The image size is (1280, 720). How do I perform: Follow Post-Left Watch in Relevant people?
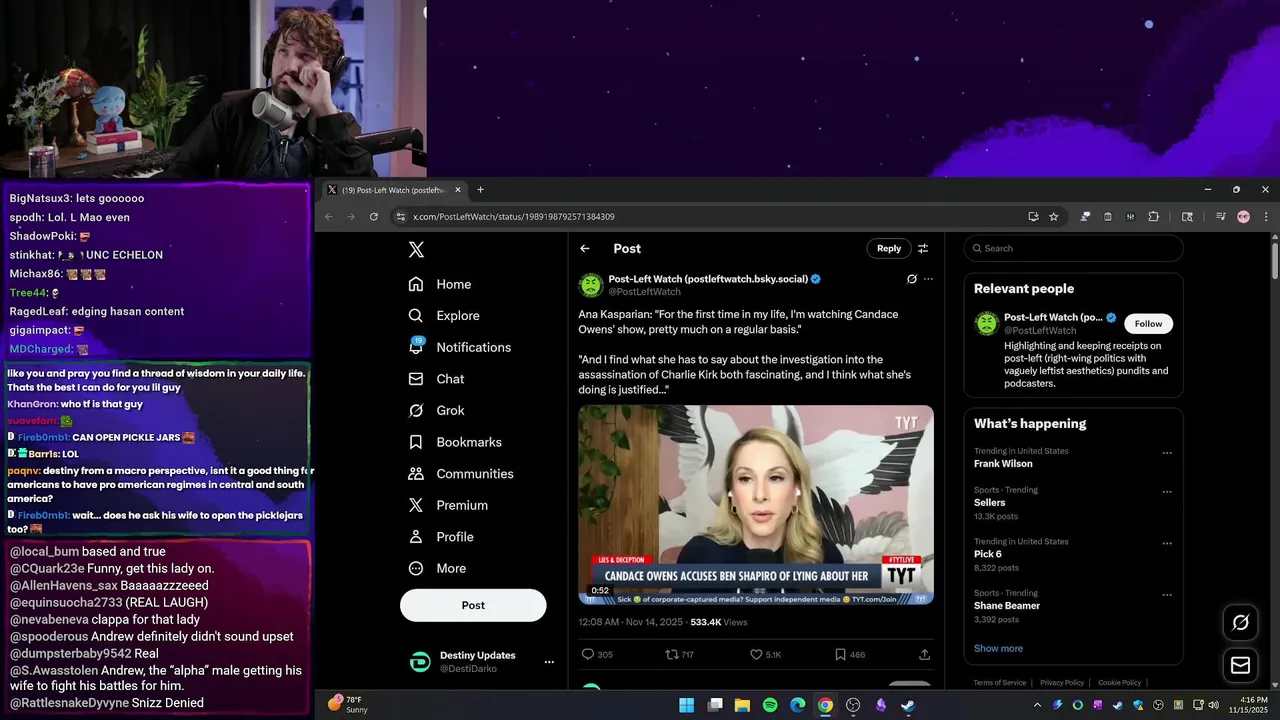(x=1148, y=324)
